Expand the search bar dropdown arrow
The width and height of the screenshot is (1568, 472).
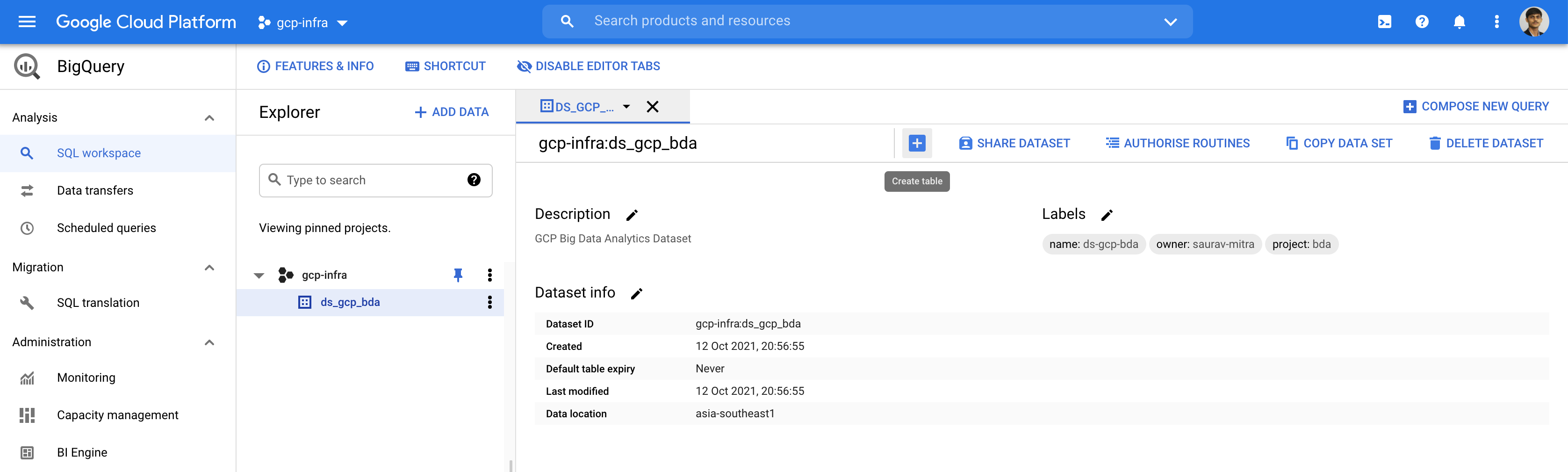pyautogui.click(x=1170, y=22)
